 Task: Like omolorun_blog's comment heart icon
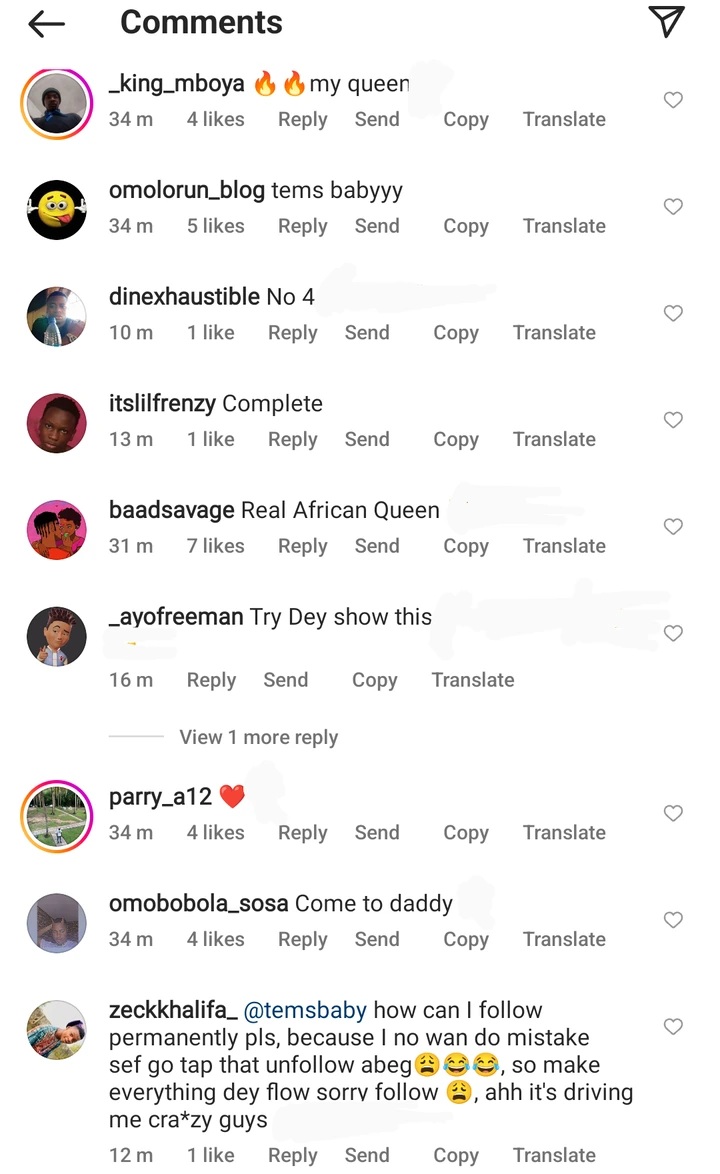click(x=673, y=207)
